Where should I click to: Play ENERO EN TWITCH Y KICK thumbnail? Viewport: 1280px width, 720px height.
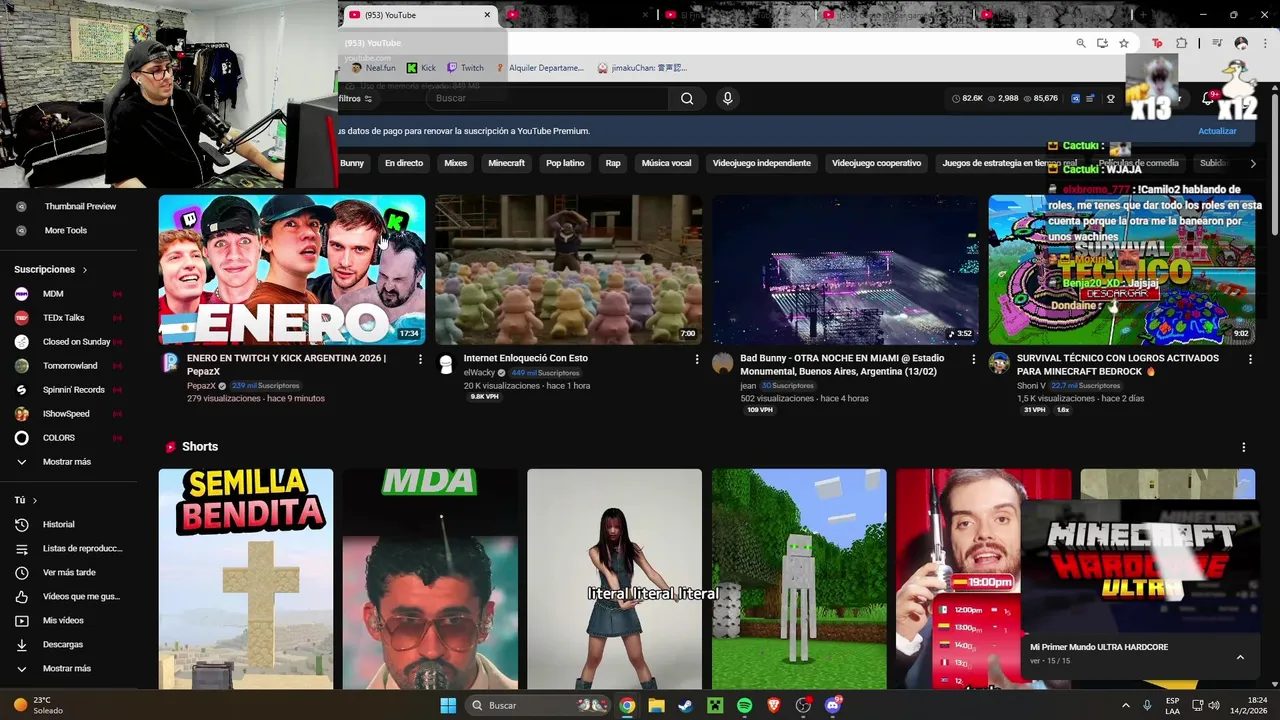(292, 270)
